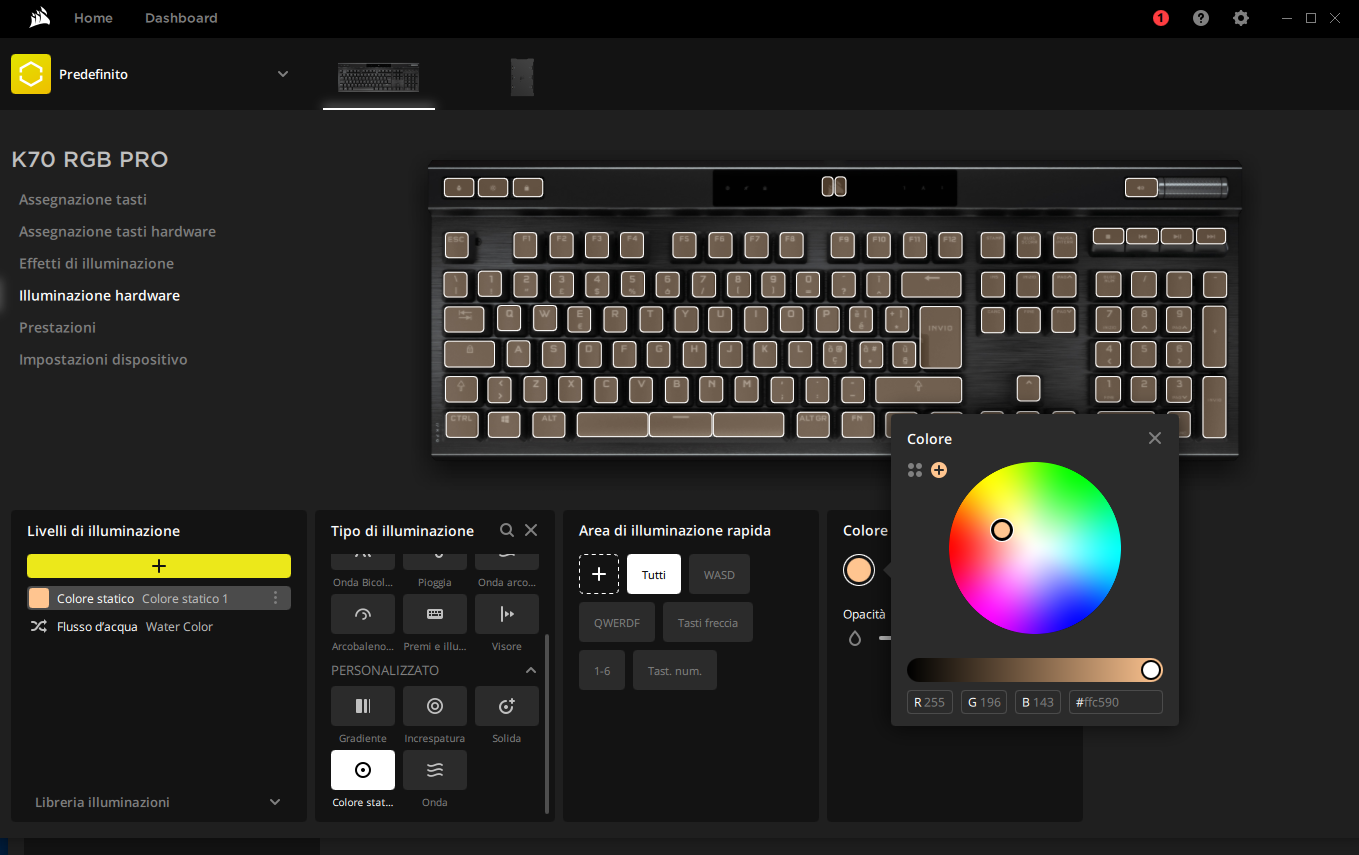The width and height of the screenshot is (1359, 855).
Task: Add current color with orange plus icon
Action: point(939,470)
